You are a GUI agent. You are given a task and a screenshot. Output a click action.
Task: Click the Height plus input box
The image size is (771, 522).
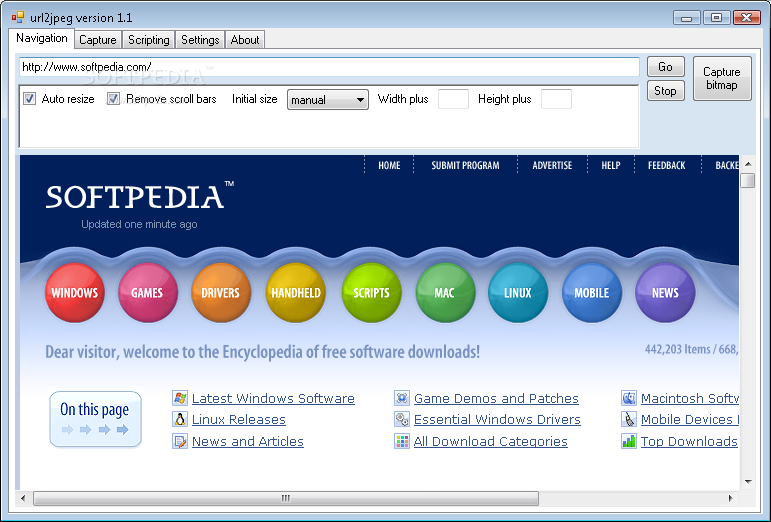pos(556,99)
